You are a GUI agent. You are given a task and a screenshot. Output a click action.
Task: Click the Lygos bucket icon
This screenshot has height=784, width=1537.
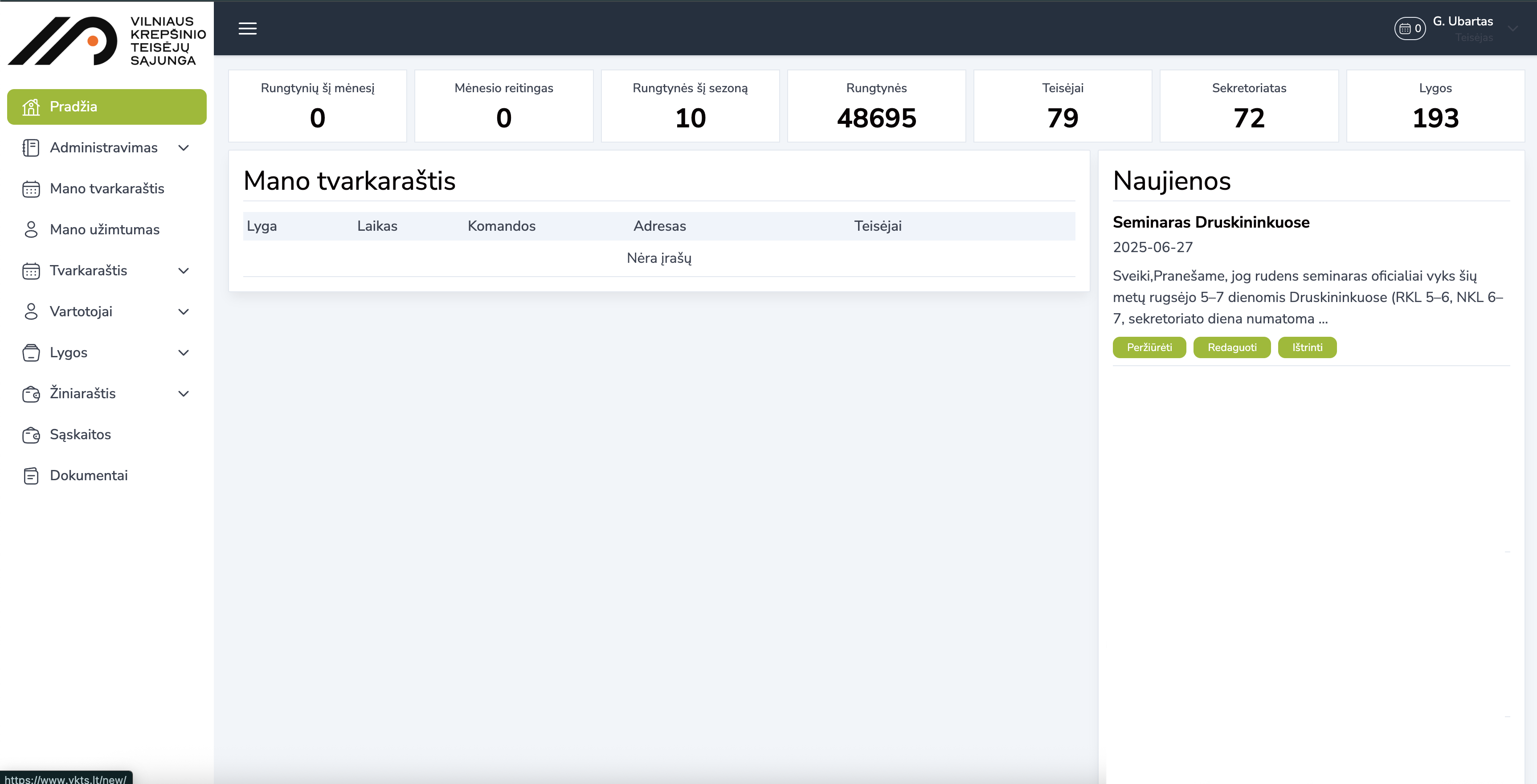31,353
